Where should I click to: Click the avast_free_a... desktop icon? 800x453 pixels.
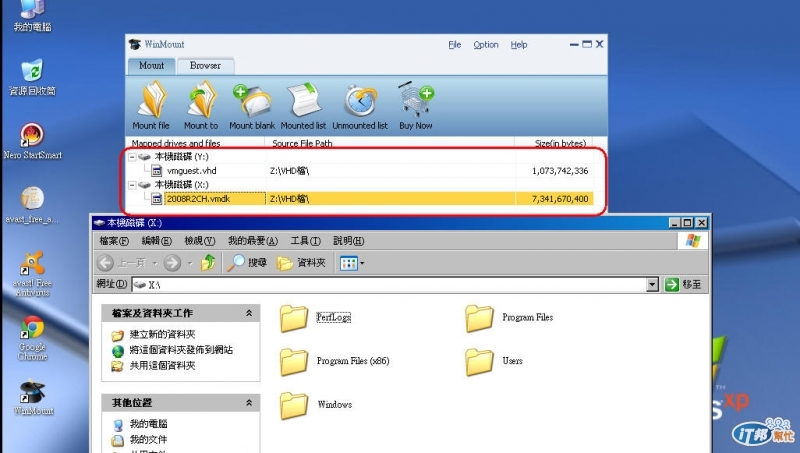tap(32, 206)
